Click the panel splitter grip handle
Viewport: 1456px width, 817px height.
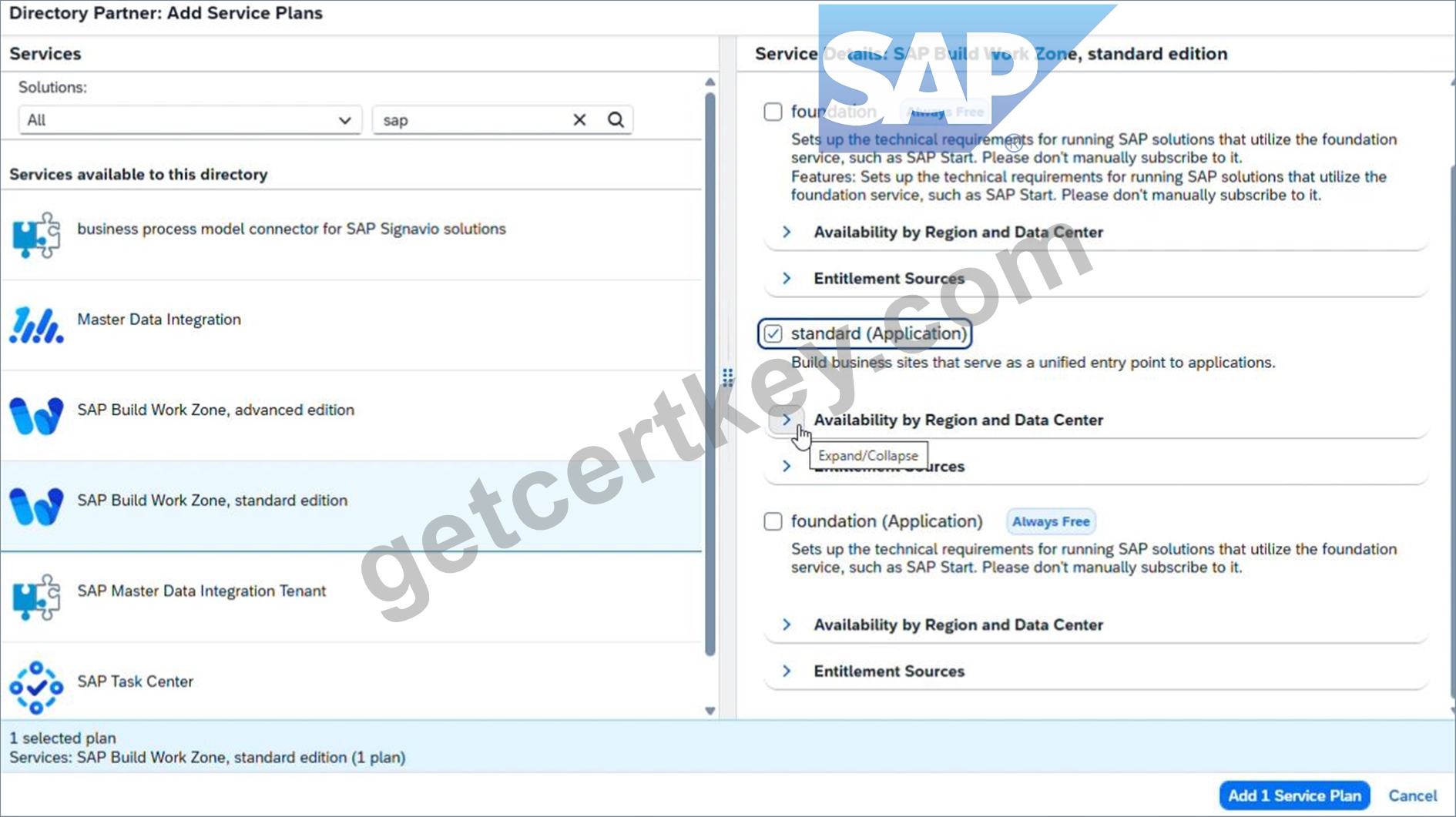727,377
